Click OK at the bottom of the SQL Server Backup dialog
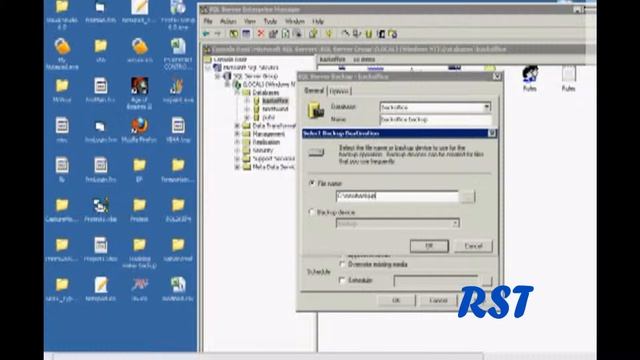Screen dimensions: 640x360 396,300
